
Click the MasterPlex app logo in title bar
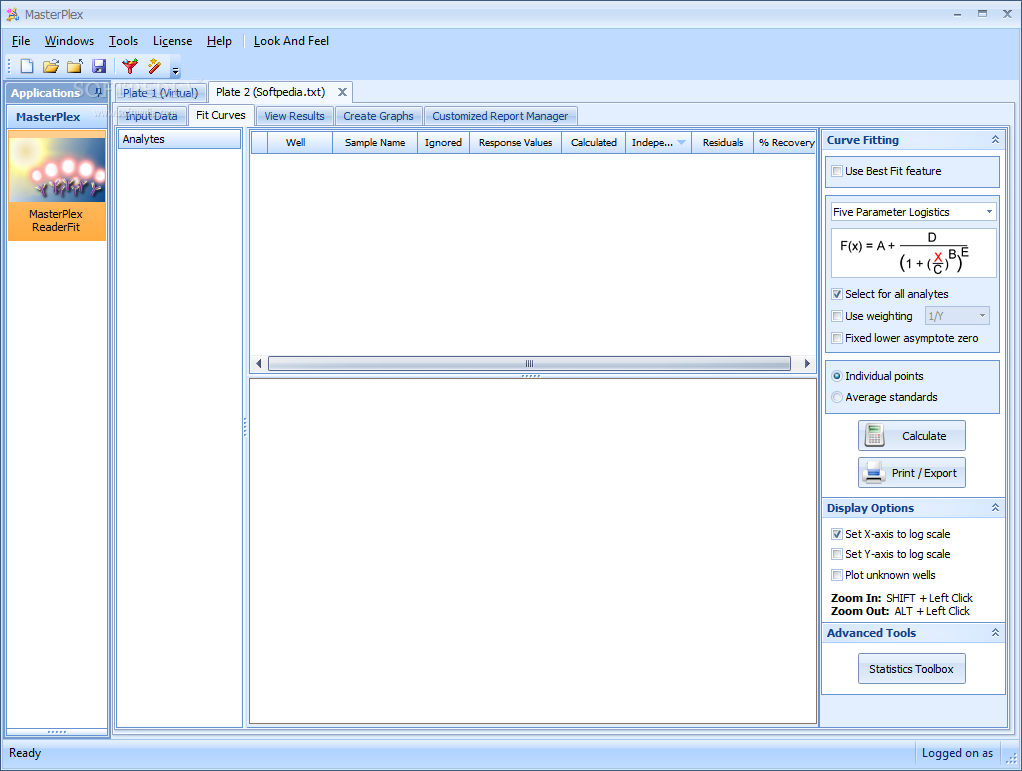tap(12, 14)
